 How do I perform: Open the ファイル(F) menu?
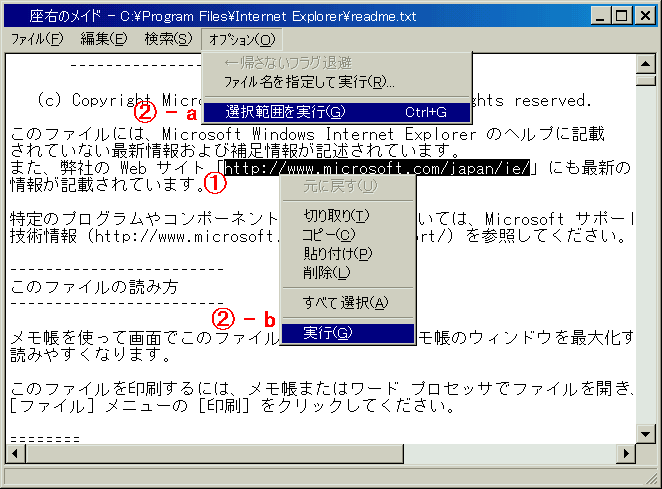(36, 39)
